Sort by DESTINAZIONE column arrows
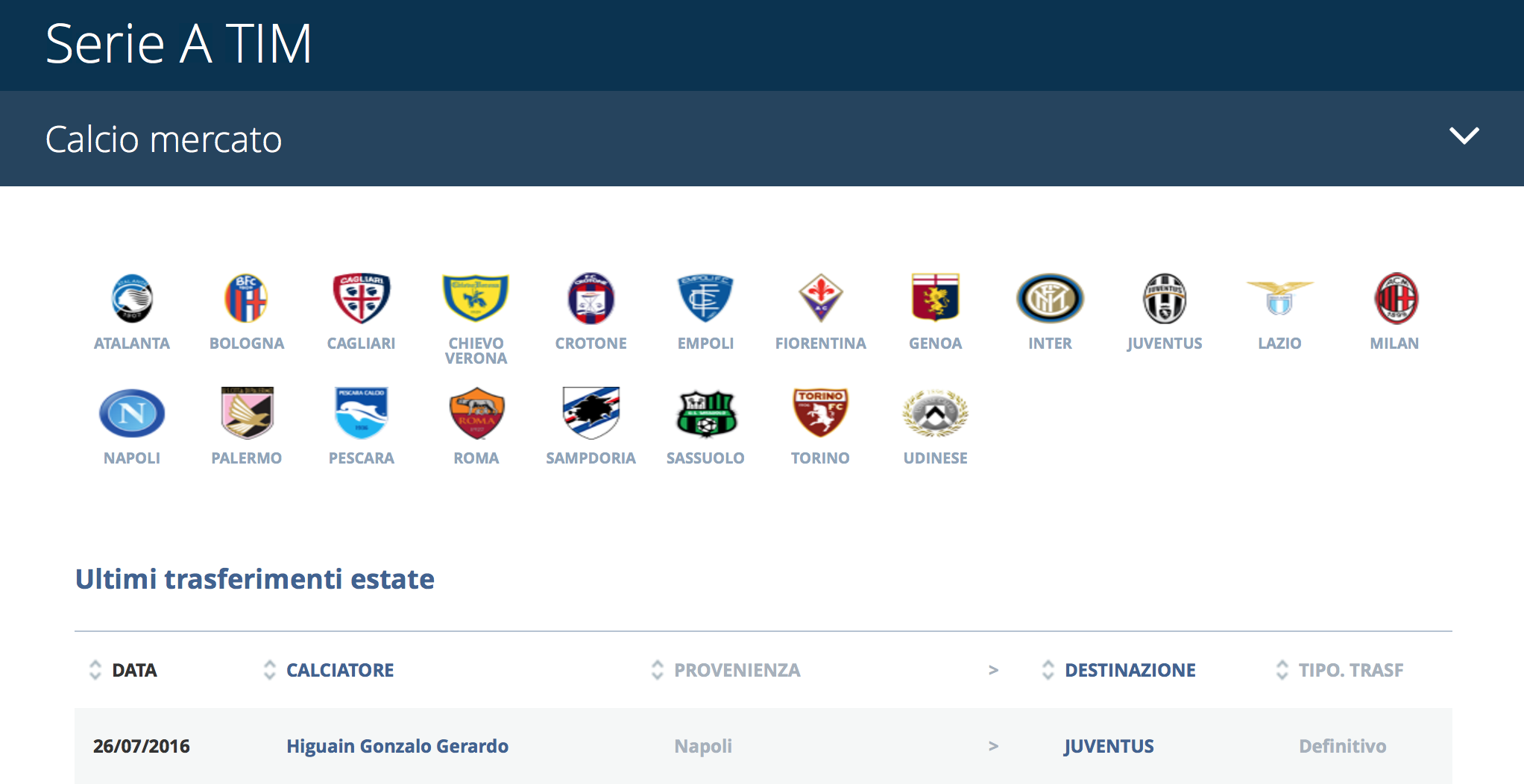The height and width of the screenshot is (784, 1524). (x=1048, y=670)
